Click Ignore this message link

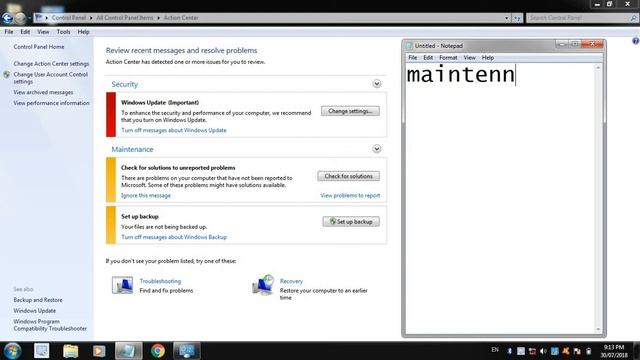click(x=146, y=196)
